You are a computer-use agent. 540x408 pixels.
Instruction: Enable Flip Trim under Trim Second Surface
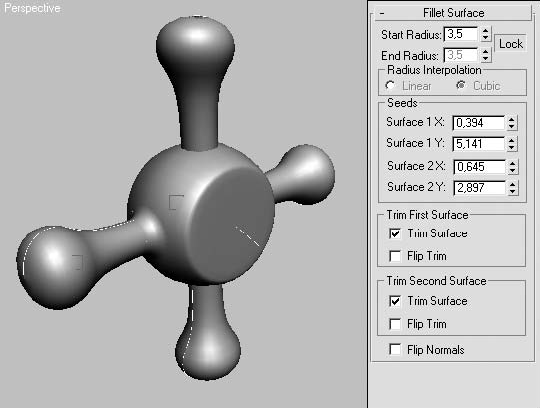coord(395,324)
